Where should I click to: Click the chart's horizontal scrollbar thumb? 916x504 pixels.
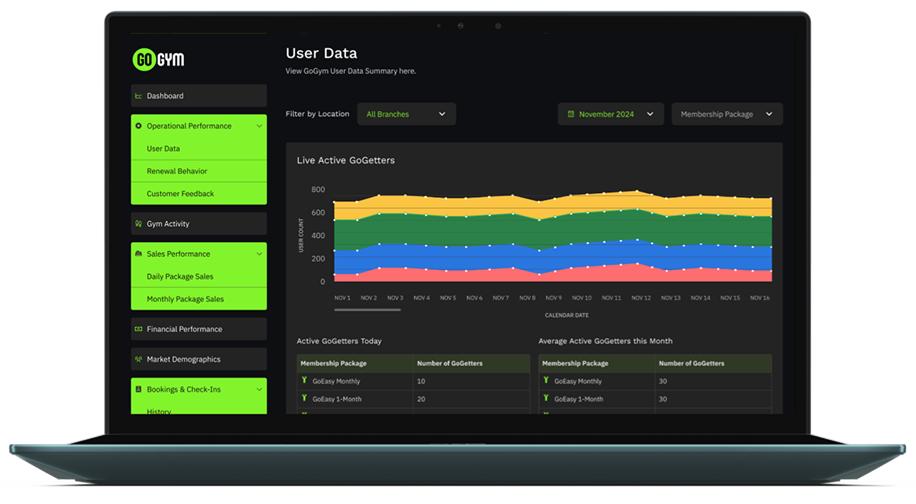click(367, 310)
